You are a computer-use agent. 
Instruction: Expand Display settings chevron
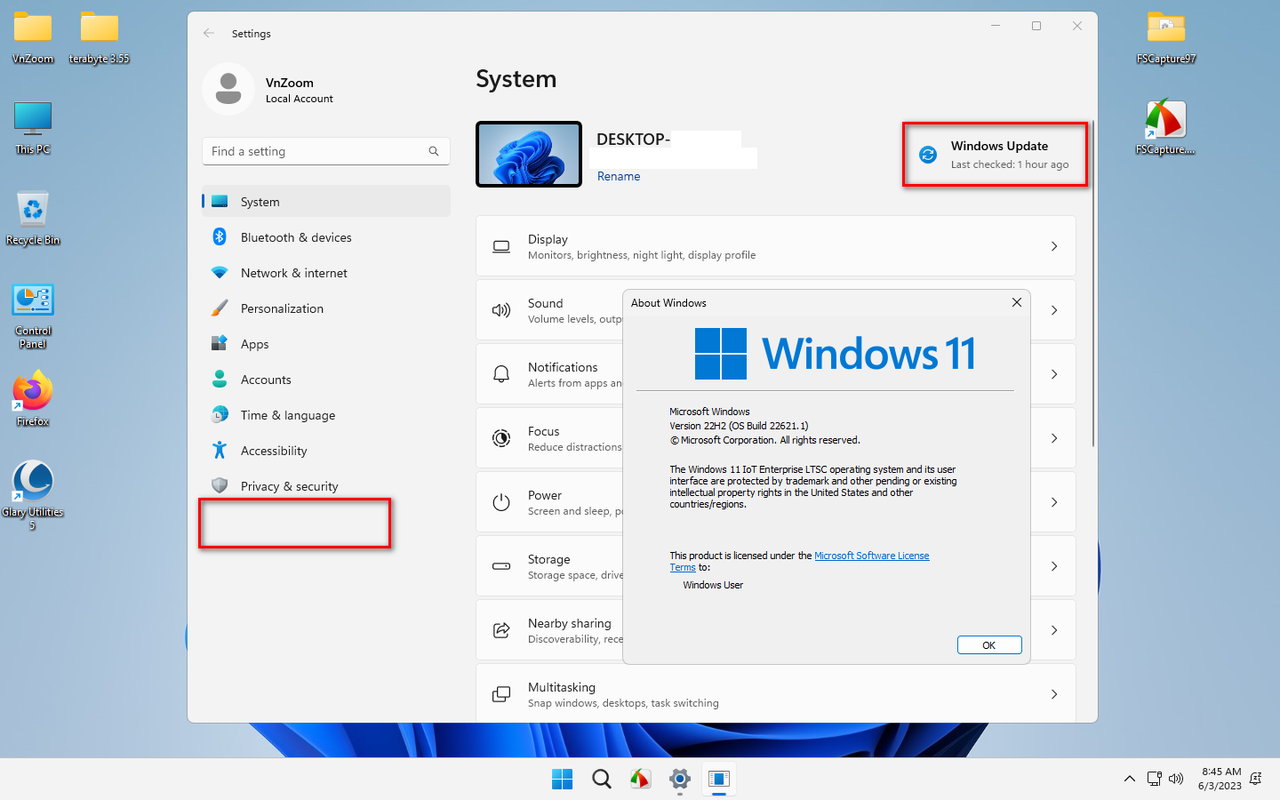pos(1054,246)
